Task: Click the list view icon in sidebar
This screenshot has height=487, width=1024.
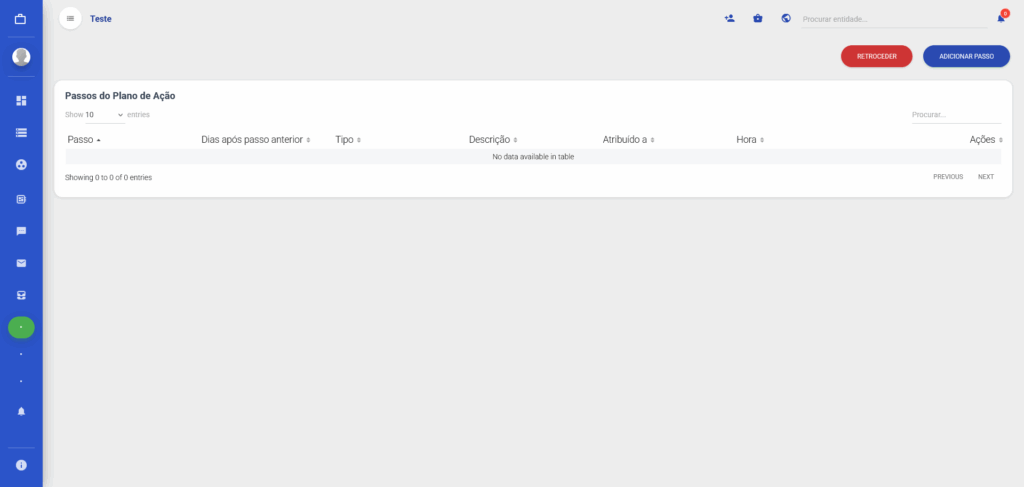Action: [21, 132]
